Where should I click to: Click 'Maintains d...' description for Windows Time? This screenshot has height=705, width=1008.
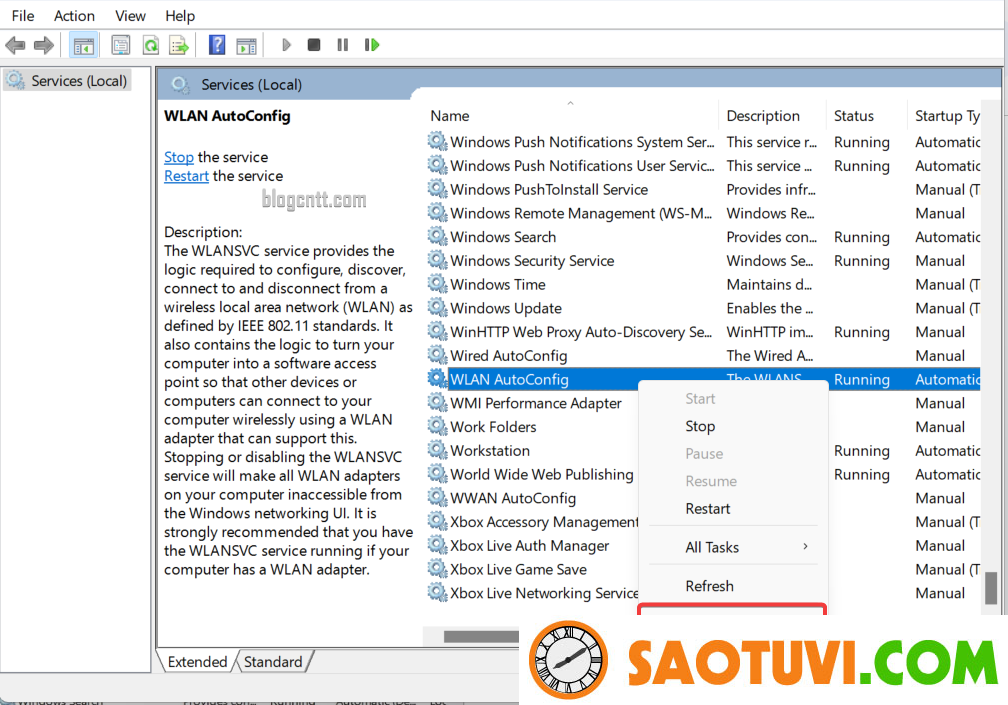[x=769, y=284]
